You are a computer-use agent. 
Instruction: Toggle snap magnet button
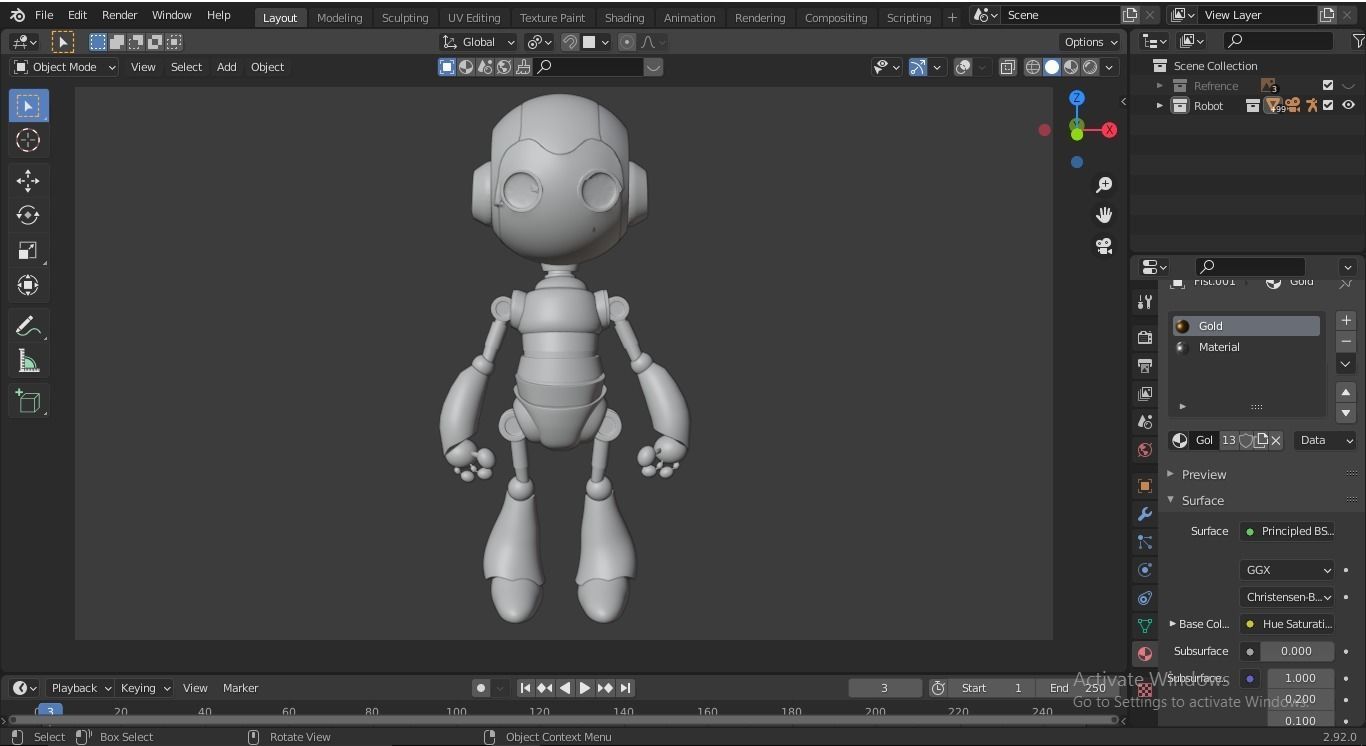coord(569,42)
